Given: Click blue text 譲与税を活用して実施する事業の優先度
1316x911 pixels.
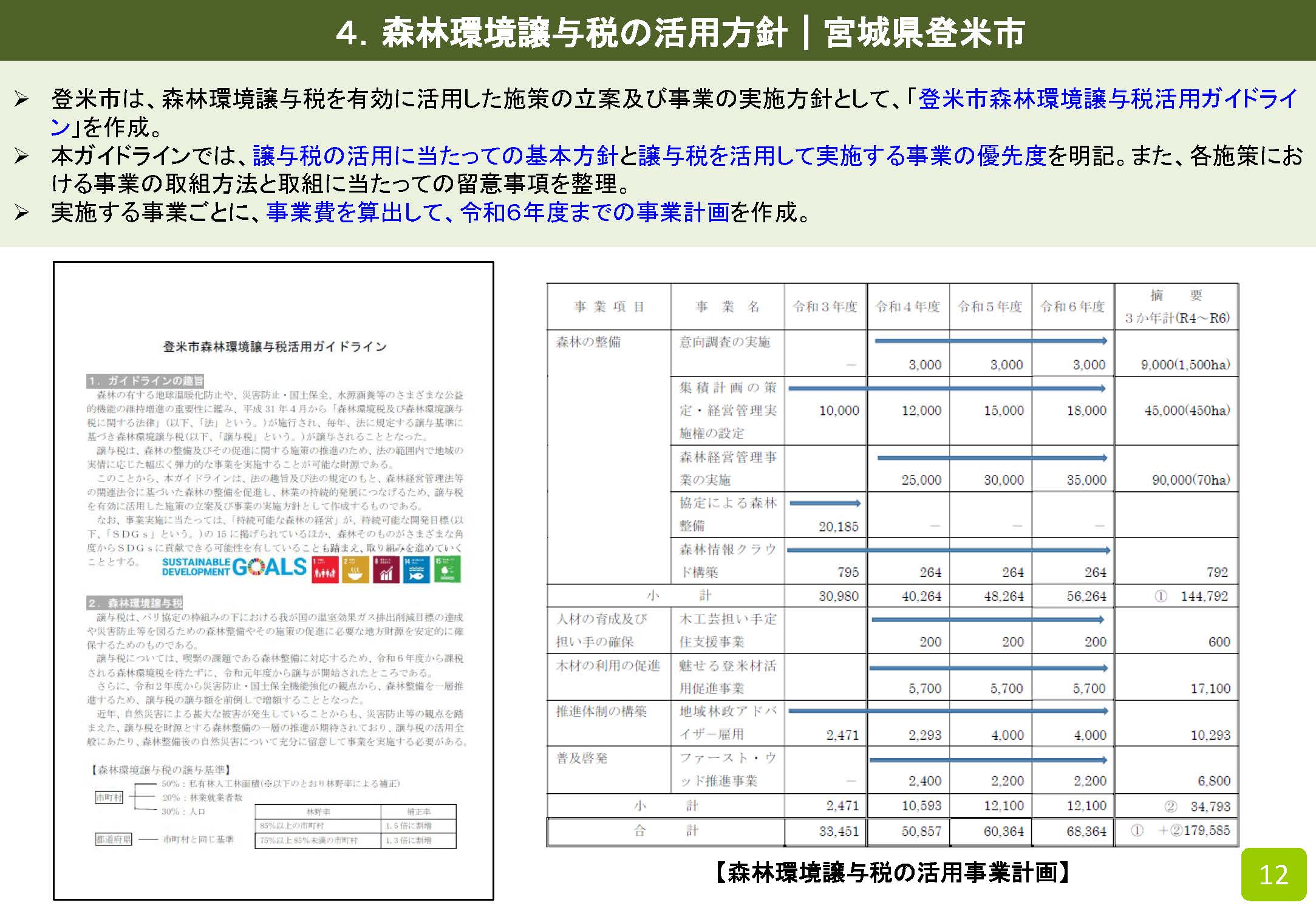Looking at the screenshot, I should pyautogui.click(x=842, y=156).
